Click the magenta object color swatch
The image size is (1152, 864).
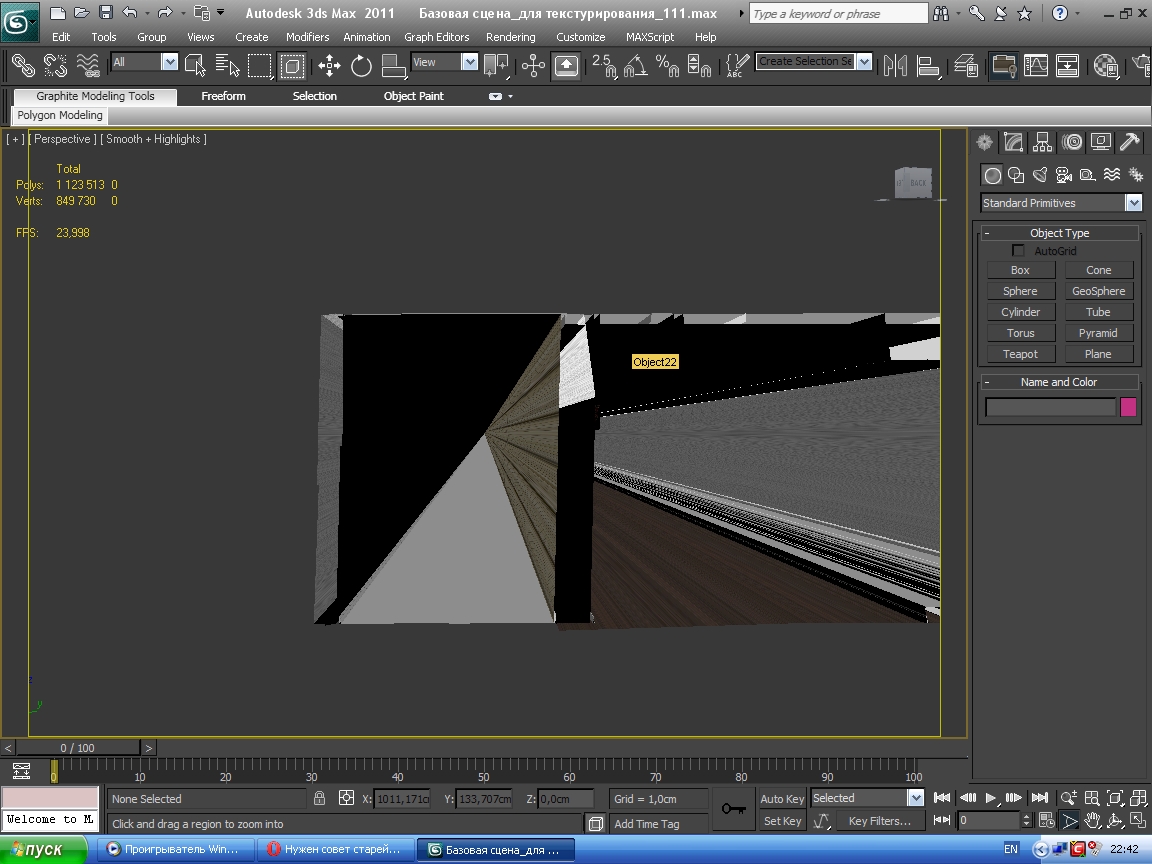tap(1128, 407)
